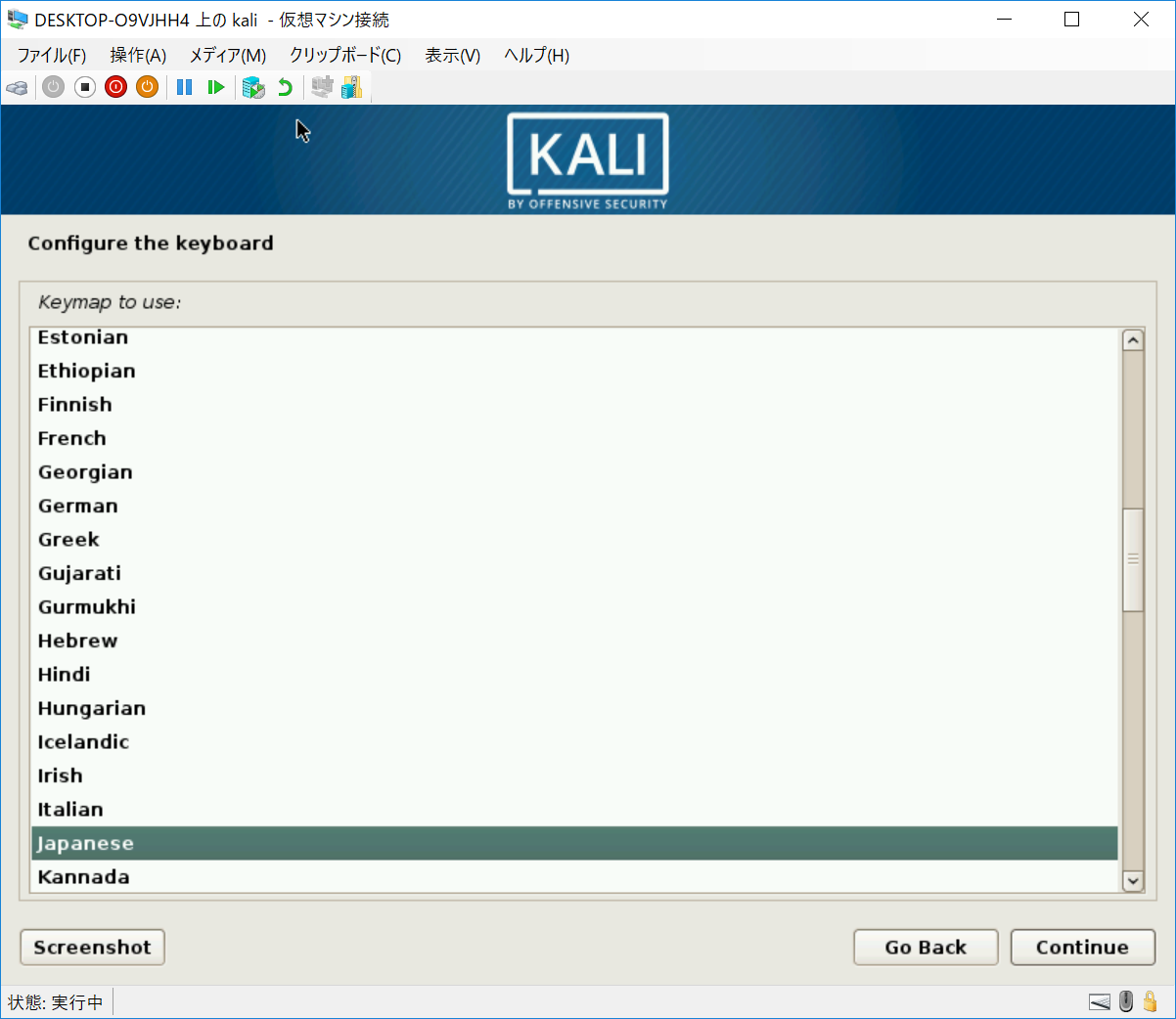Reset the VM with the green play icon
Screen dimensions: 1176x1019
click(x=216, y=88)
